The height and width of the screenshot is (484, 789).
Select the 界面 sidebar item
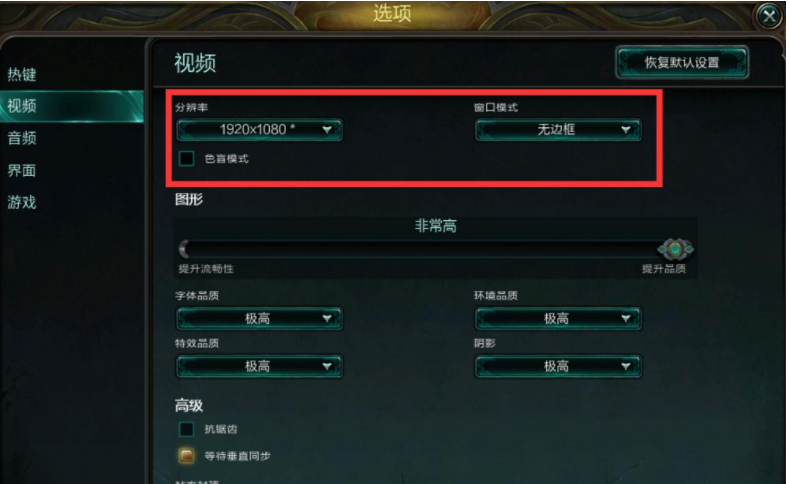point(22,170)
